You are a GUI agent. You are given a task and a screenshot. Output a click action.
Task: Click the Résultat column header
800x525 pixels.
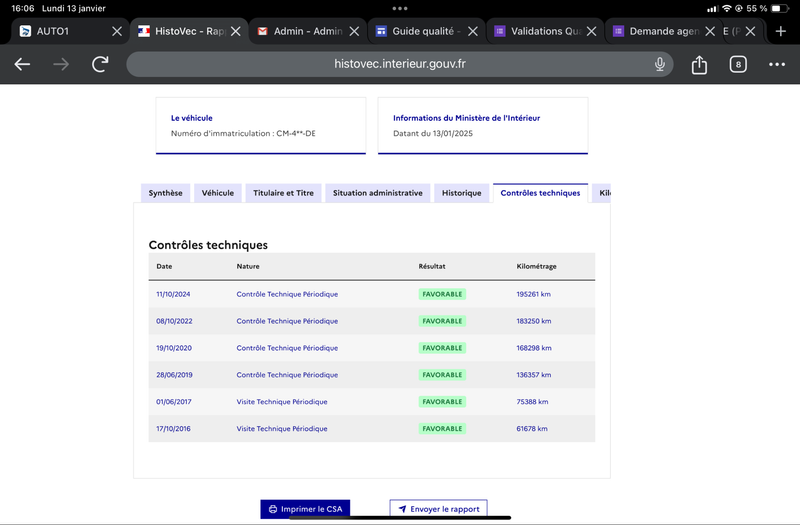click(x=432, y=266)
